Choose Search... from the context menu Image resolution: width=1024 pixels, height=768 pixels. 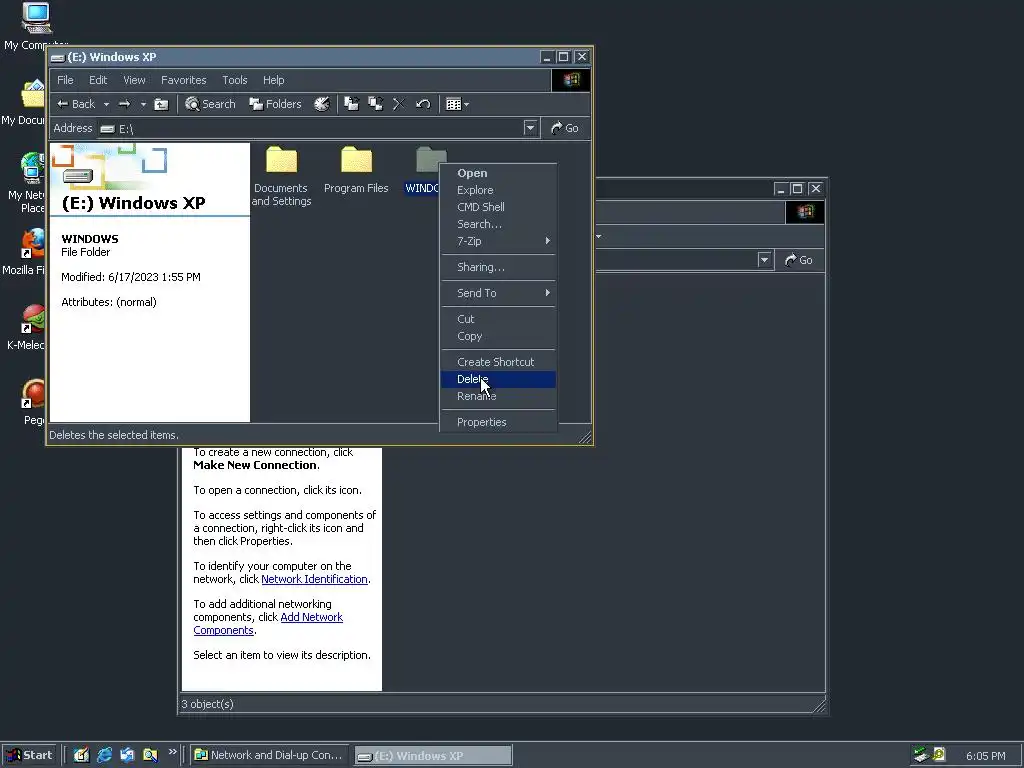(498, 224)
